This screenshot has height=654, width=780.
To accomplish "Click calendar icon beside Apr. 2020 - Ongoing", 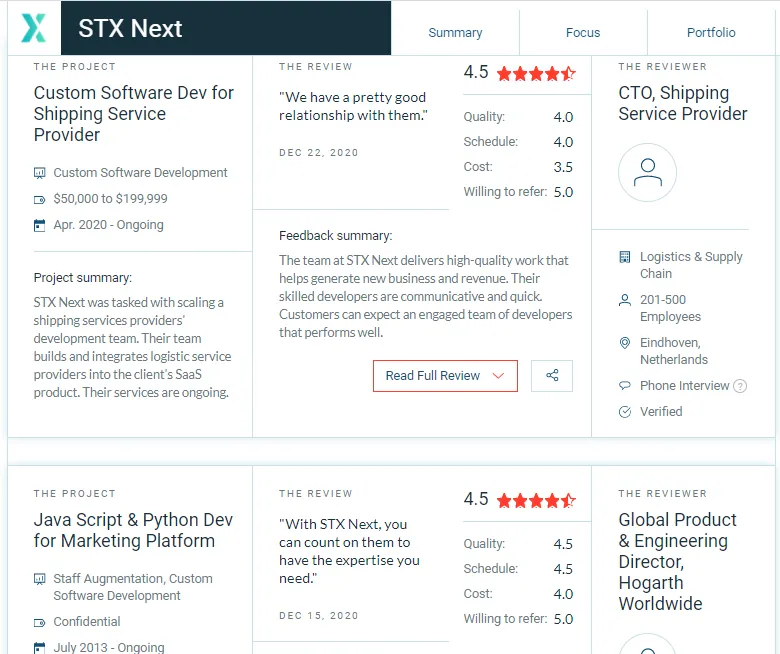I will tap(39, 225).
